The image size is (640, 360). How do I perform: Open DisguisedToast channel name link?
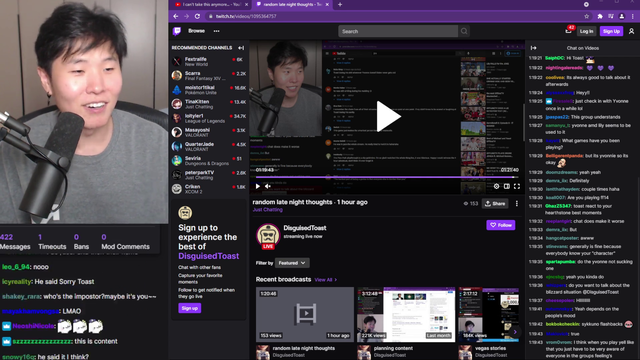[304, 228]
